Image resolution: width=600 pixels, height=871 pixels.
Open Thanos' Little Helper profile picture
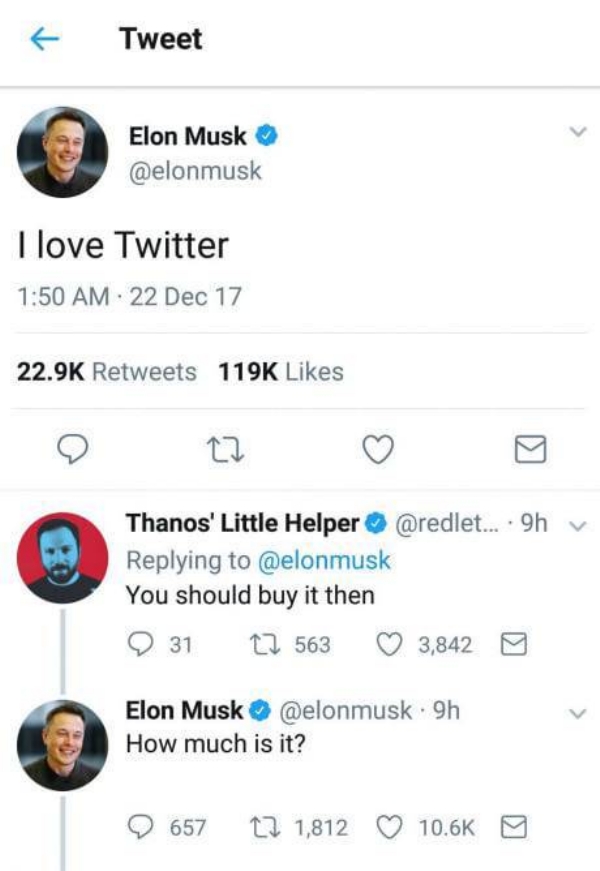click(x=64, y=558)
